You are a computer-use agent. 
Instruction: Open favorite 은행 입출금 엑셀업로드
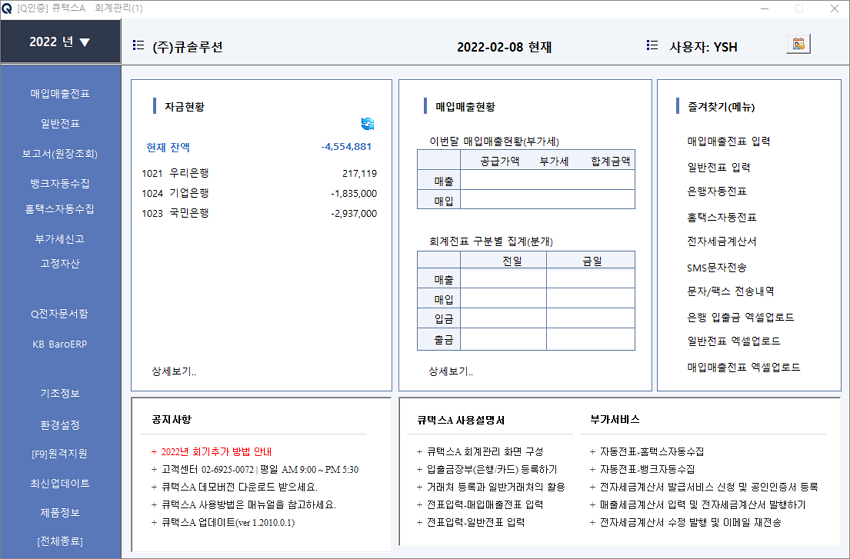pos(740,317)
